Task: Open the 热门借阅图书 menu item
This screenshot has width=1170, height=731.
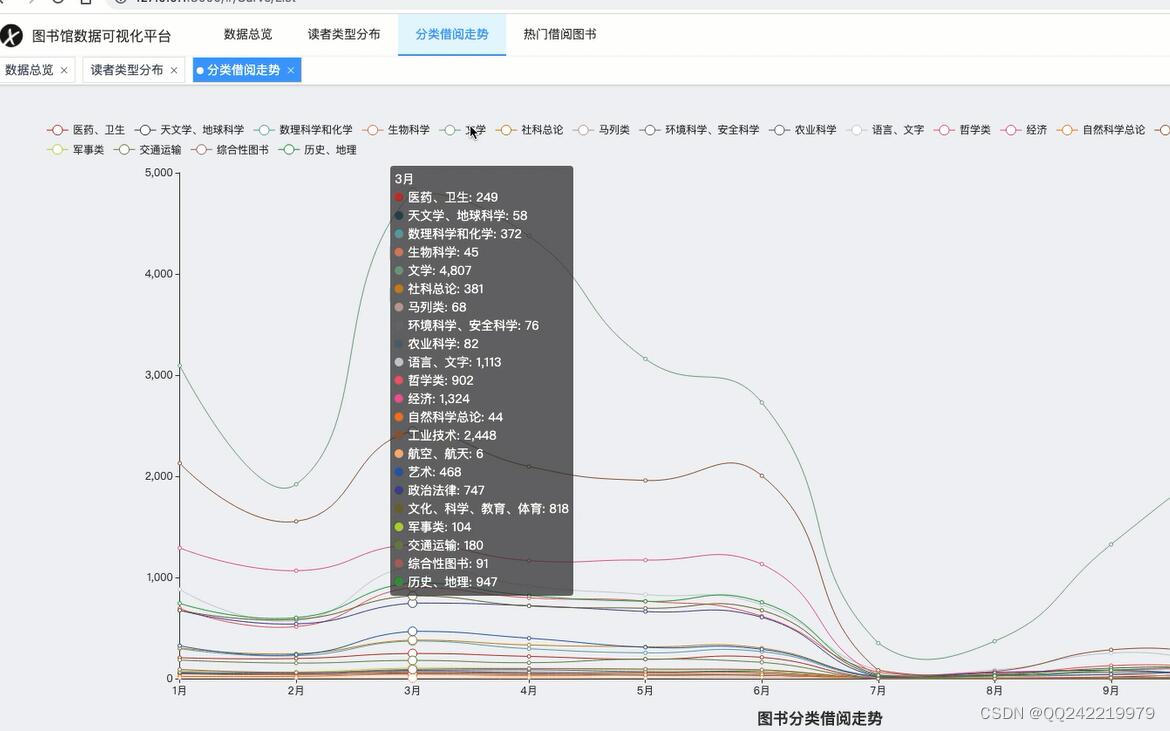Action: coord(560,34)
